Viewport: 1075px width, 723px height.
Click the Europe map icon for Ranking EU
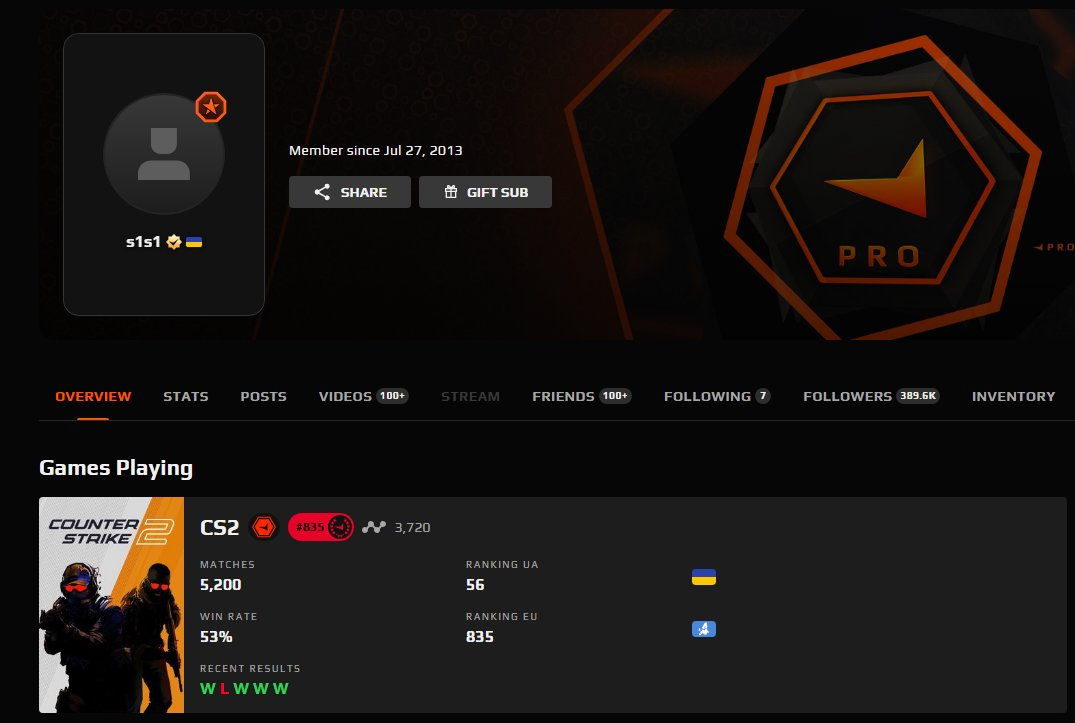coord(704,629)
